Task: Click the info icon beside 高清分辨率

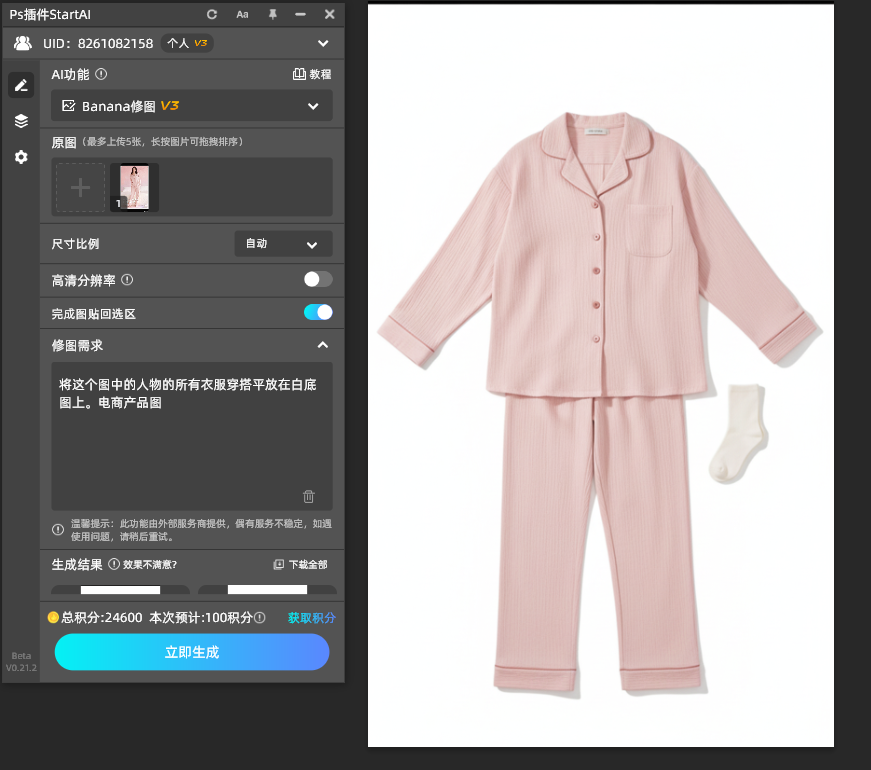Action: click(127, 280)
